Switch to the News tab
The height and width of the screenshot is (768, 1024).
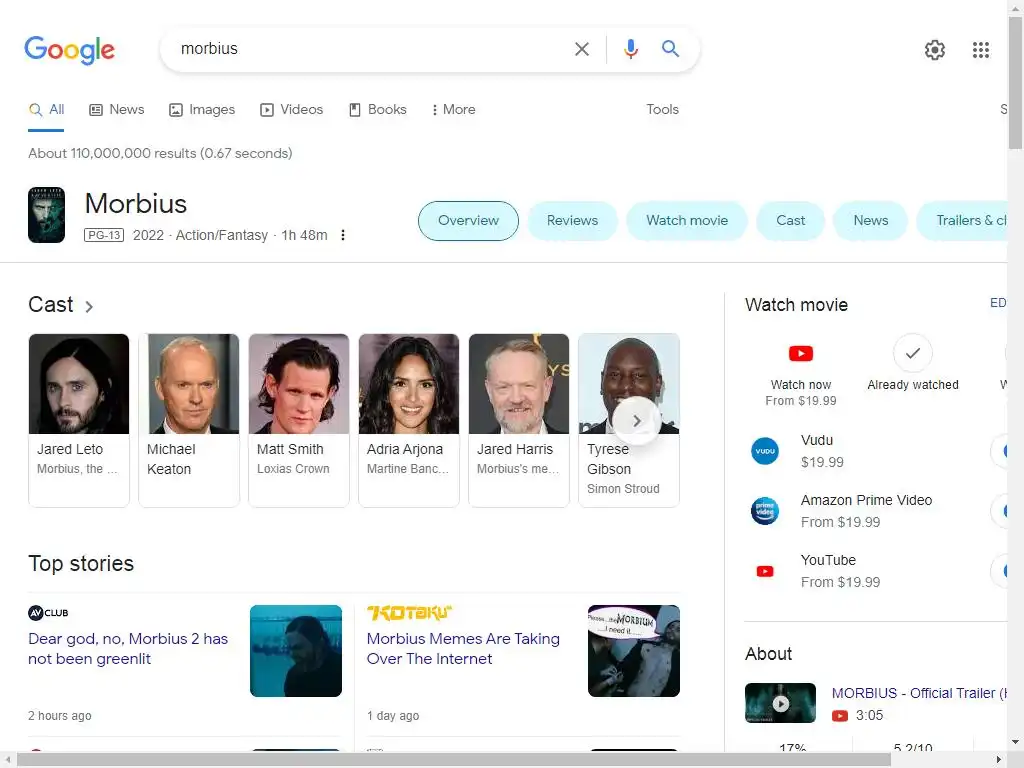(117, 110)
